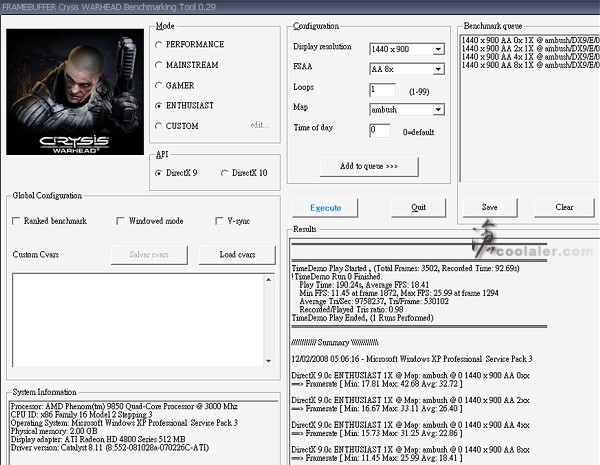Select the PERFORMANCE mode radio button
This screenshot has width=600, height=465.
(158, 44)
